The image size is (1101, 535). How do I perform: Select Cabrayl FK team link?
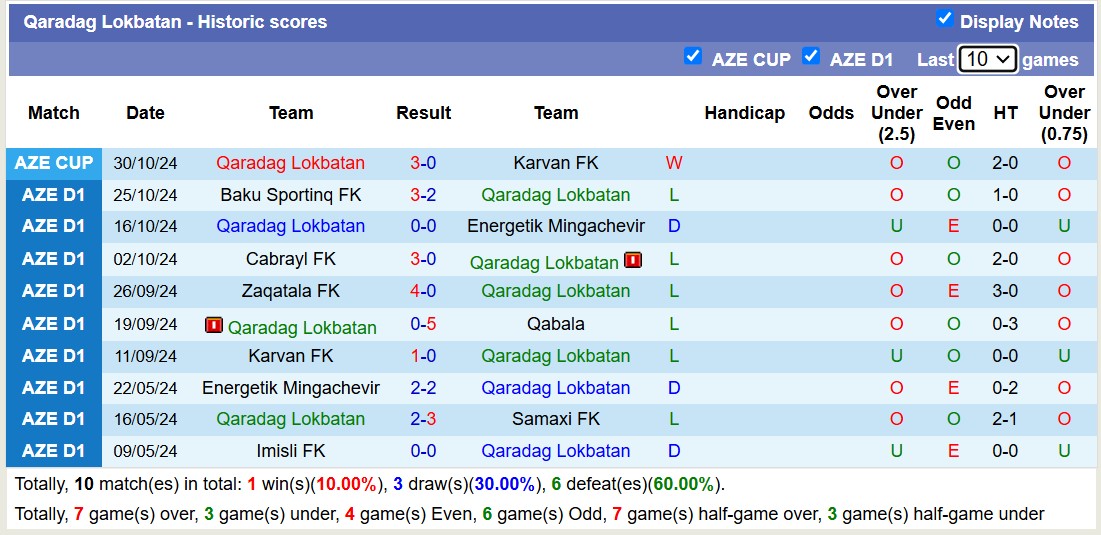click(291, 259)
